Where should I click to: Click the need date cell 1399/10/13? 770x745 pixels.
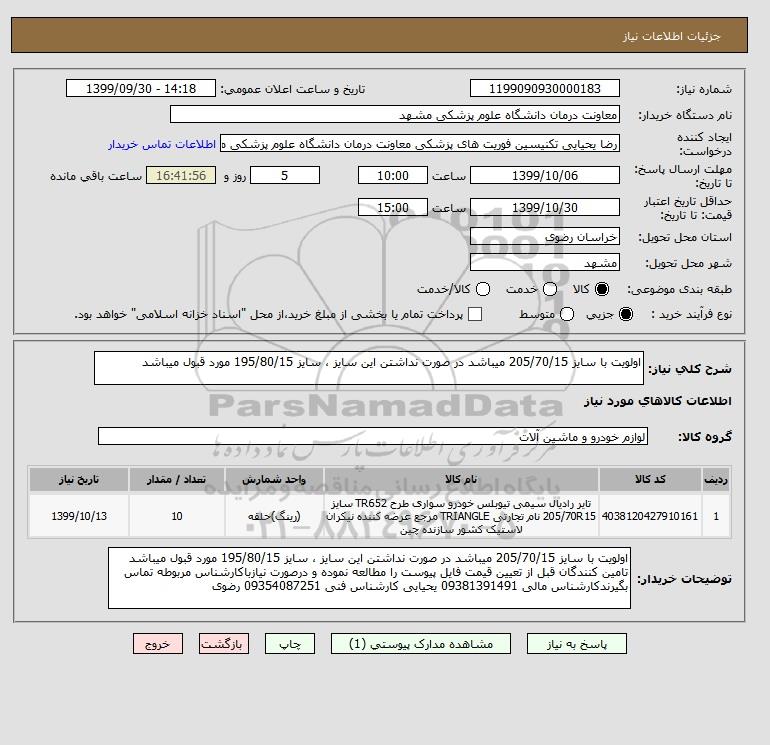79,516
